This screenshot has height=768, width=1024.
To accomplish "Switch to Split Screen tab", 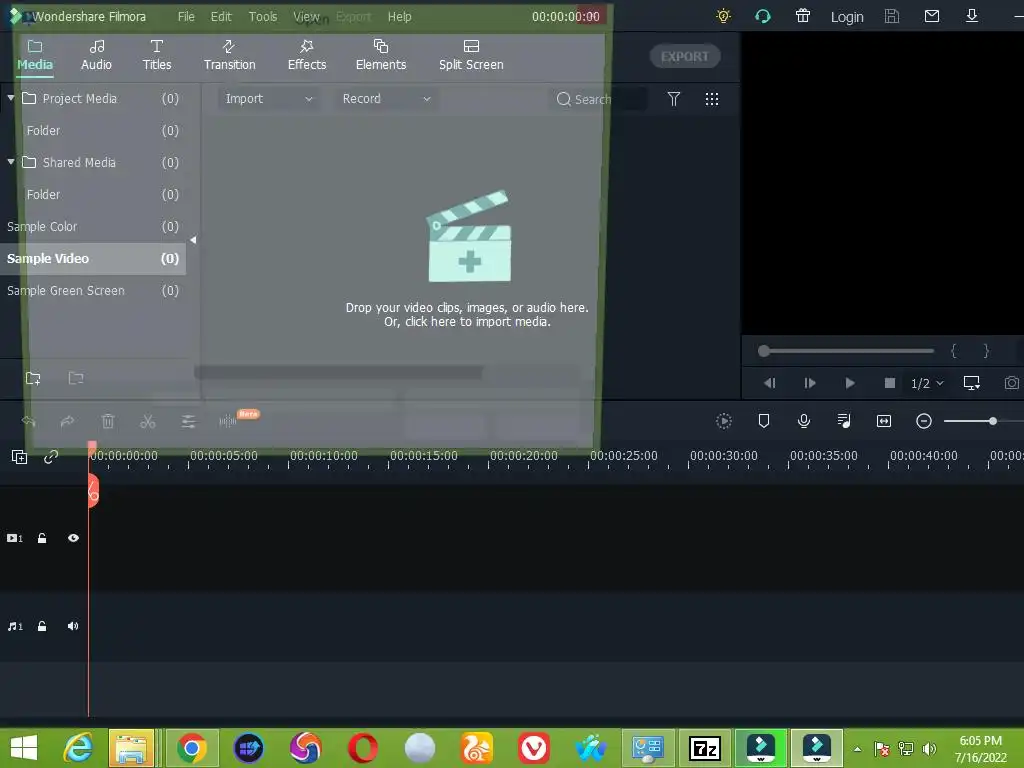I will click(471, 55).
